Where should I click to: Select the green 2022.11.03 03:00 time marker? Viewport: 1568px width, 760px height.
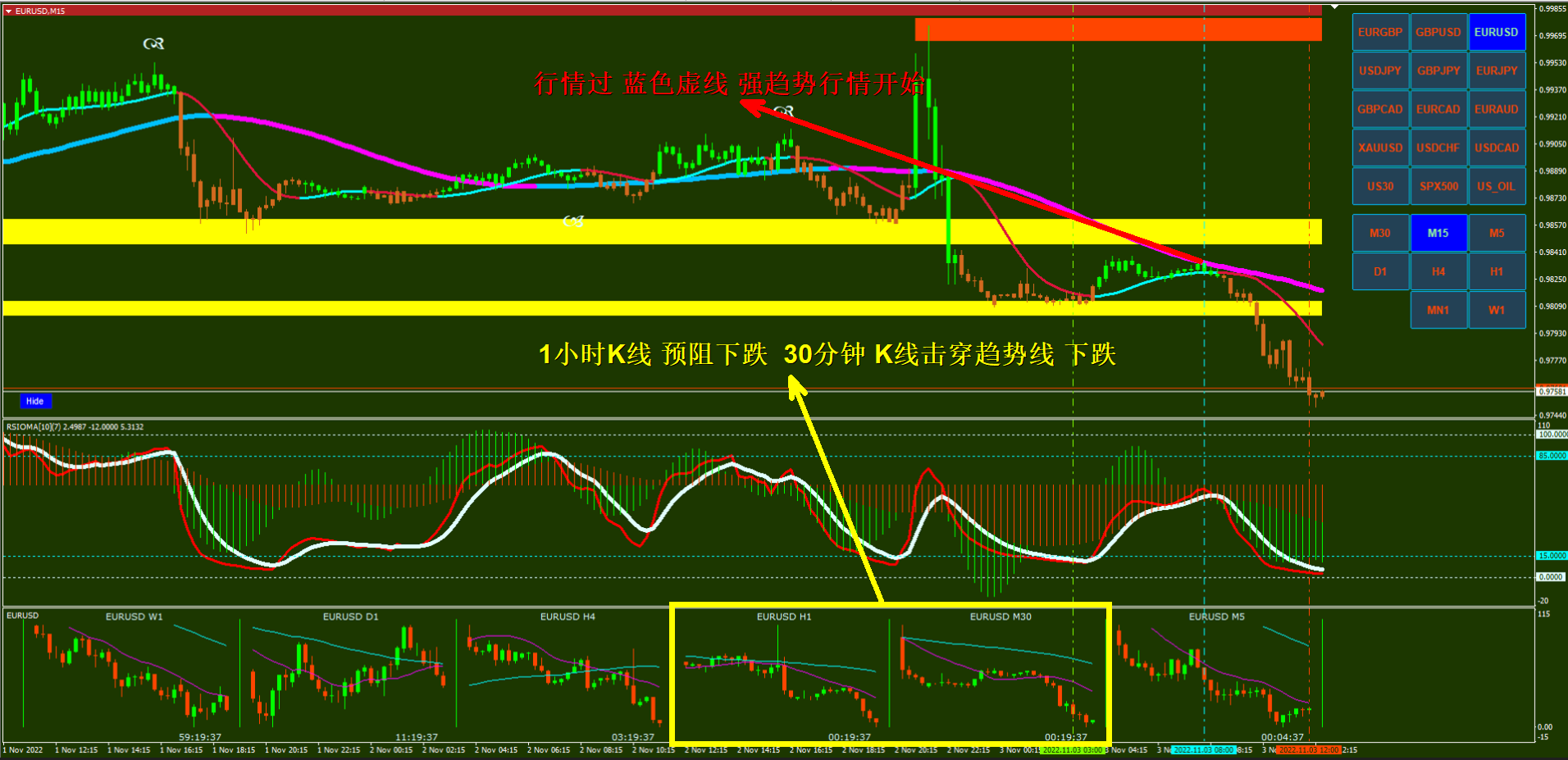1072,750
